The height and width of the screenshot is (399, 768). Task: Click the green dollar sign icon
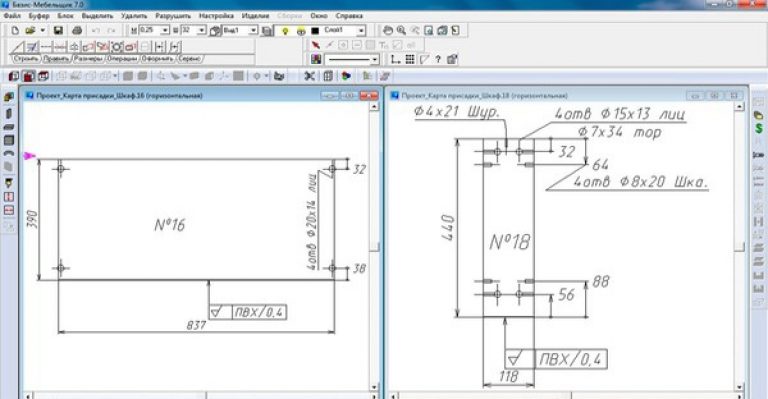pos(759,128)
